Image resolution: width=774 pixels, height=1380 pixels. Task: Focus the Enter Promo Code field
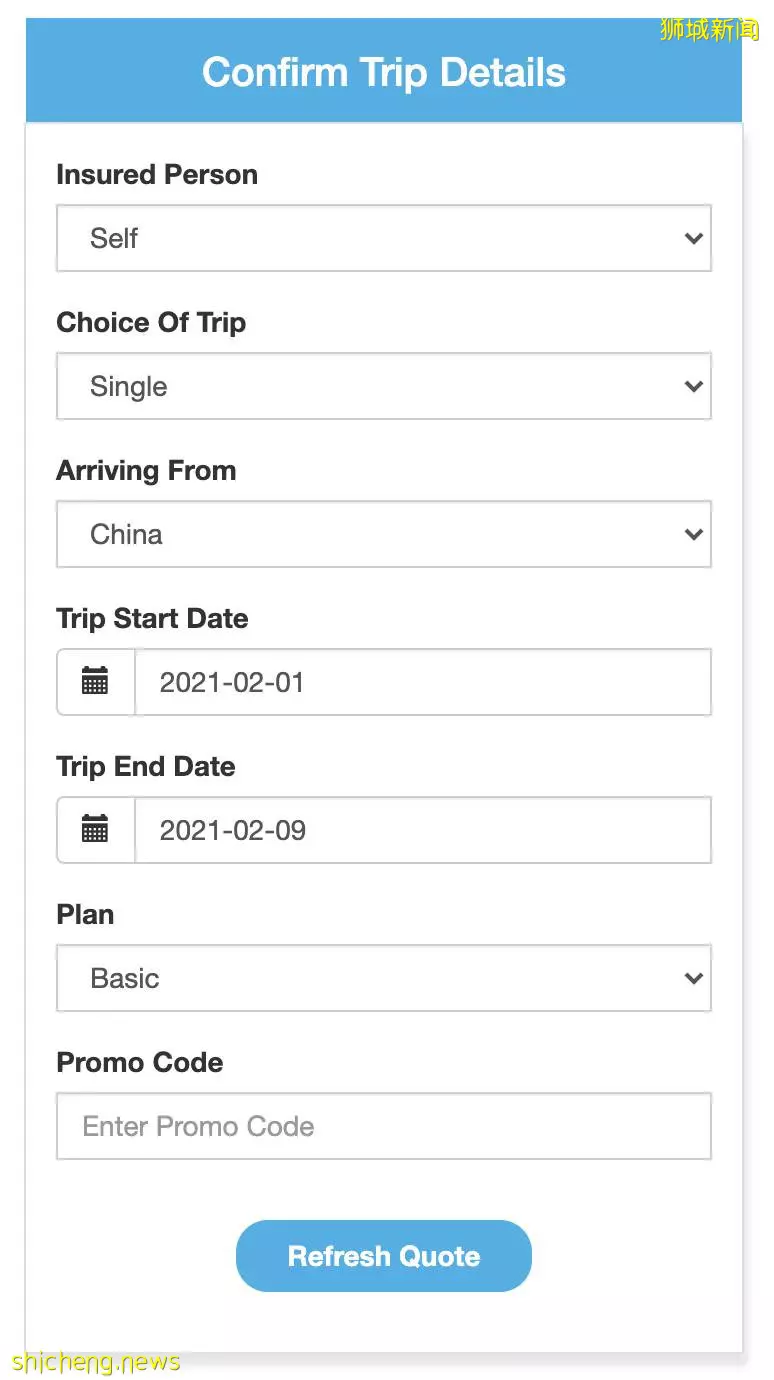tap(384, 1126)
